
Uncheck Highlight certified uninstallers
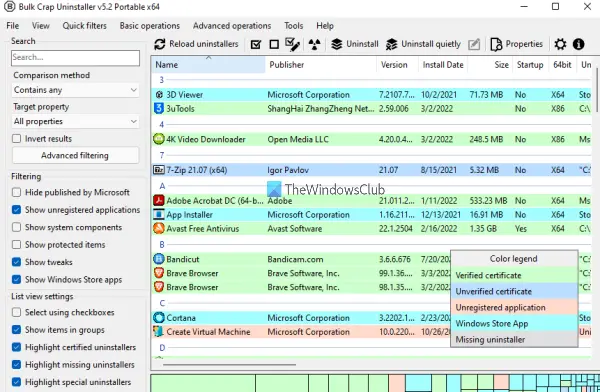pyautogui.click(x=16, y=347)
